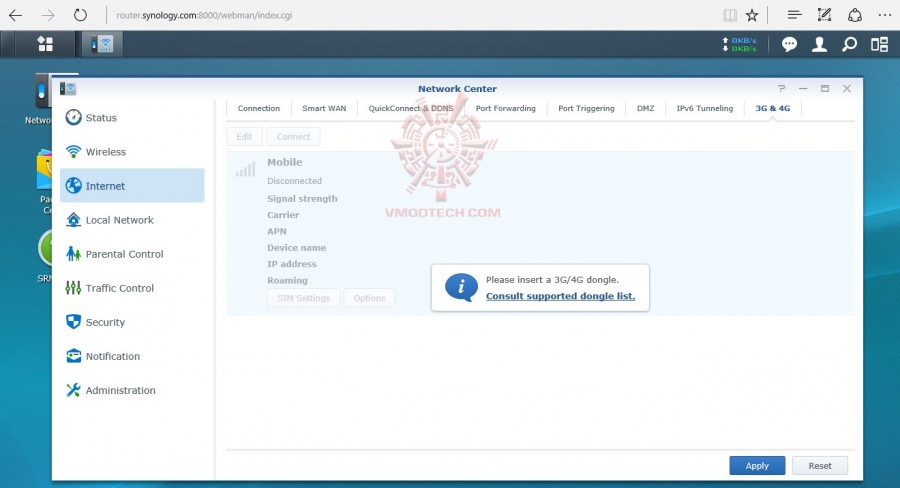Open the IPv6 Tunneling tab
Image resolution: width=900 pixels, height=488 pixels.
click(705, 108)
